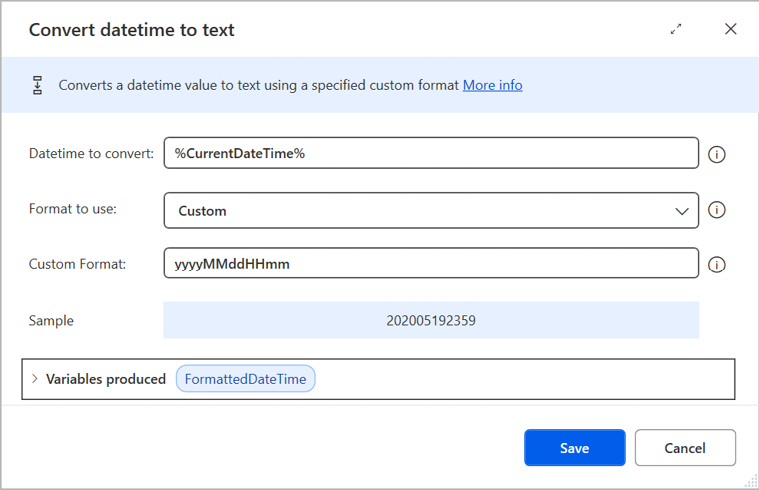Screen dimensions: 759x490
Task: Expand the dialog with the expand icon
Action: click(x=676, y=29)
